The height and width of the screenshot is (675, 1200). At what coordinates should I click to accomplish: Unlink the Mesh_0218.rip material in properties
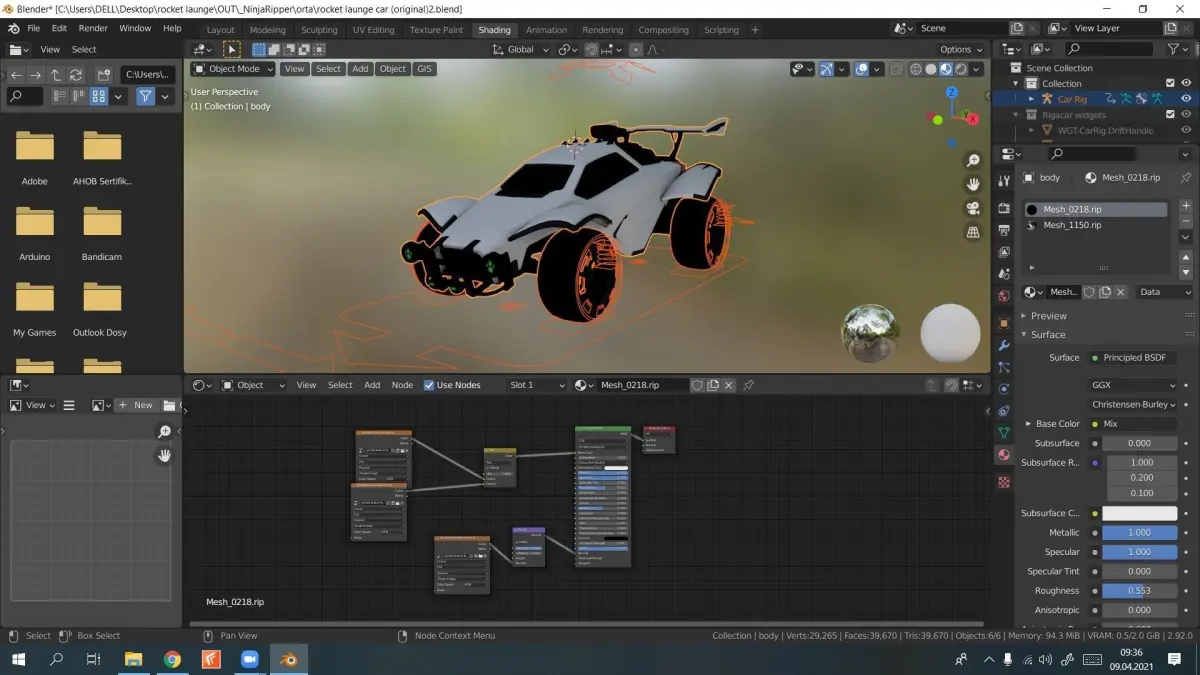tap(1120, 292)
